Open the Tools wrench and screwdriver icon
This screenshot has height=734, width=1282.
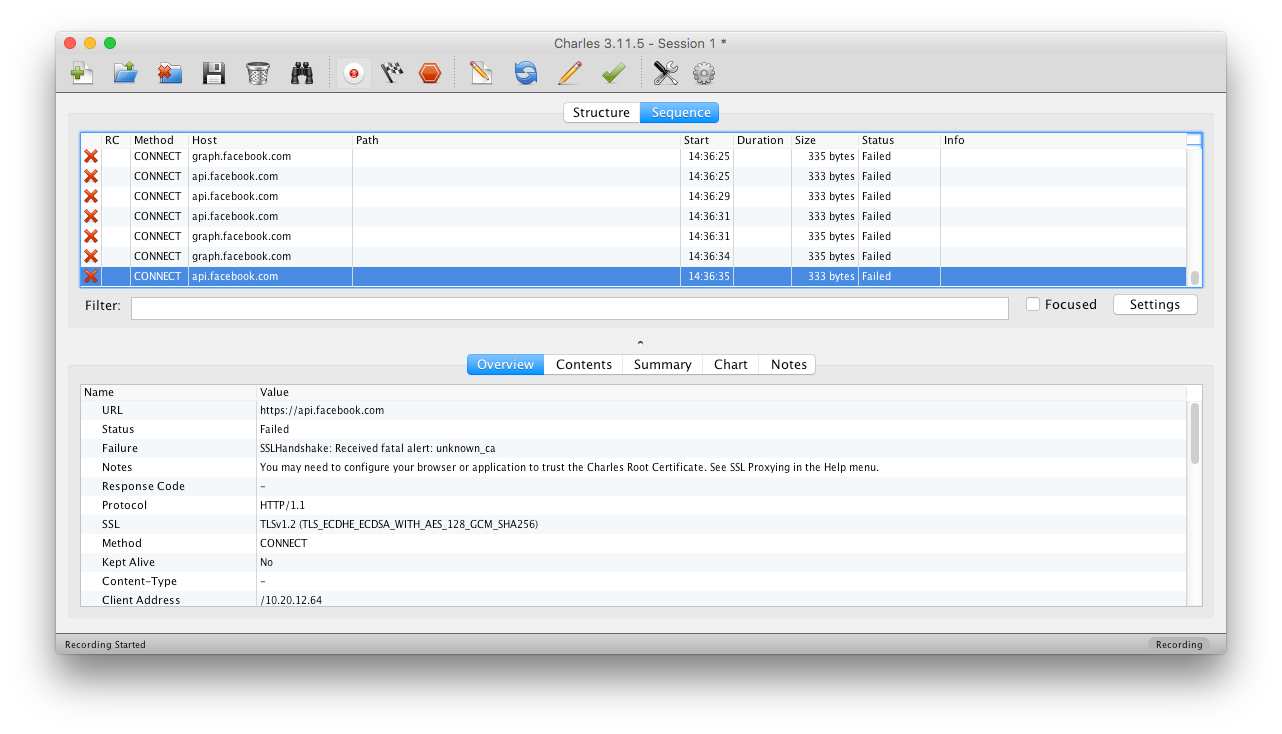point(665,73)
